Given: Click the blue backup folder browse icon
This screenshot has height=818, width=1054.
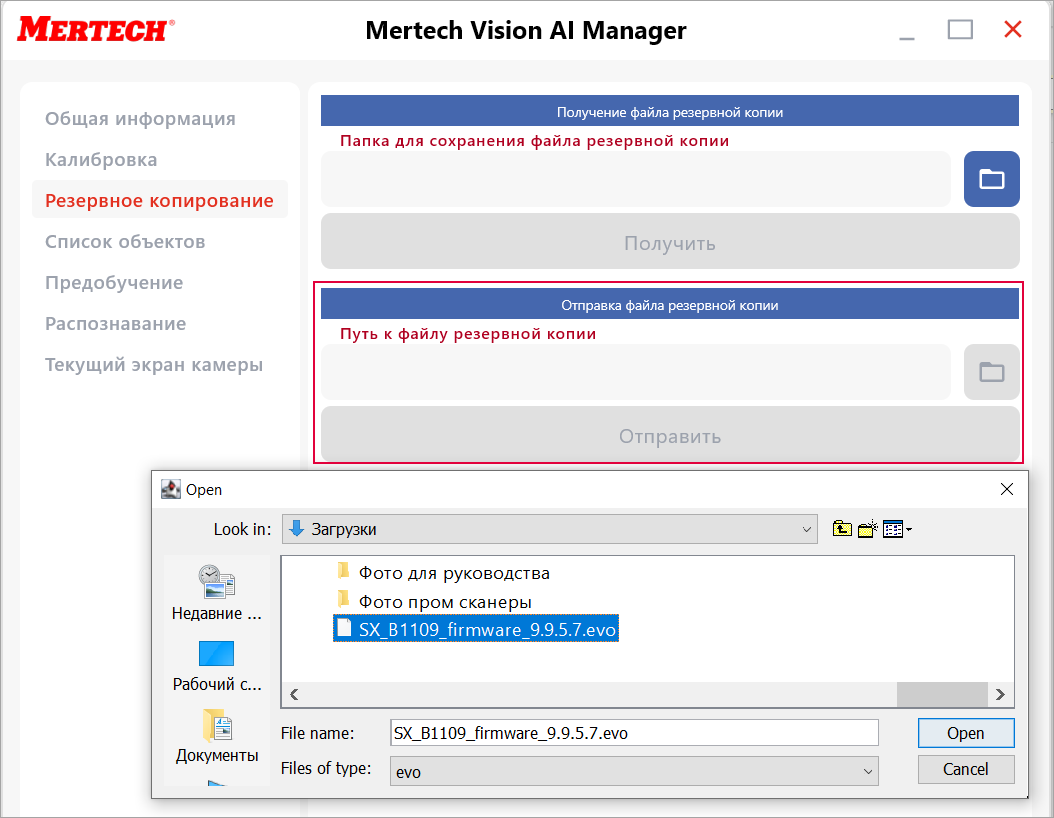Looking at the screenshot, I should point(991,179).
